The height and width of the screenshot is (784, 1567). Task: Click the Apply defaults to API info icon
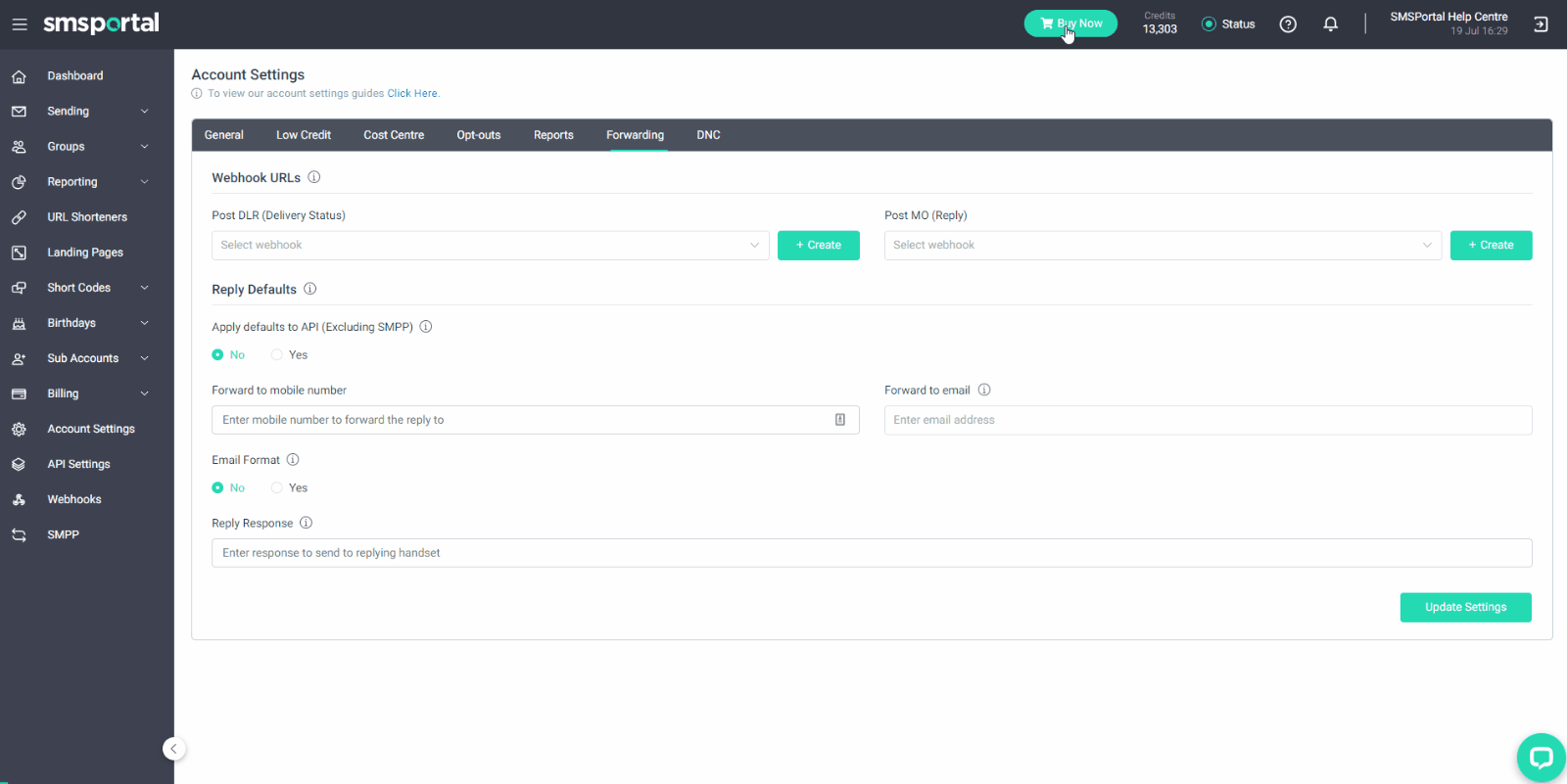click(x=426, y=327)
